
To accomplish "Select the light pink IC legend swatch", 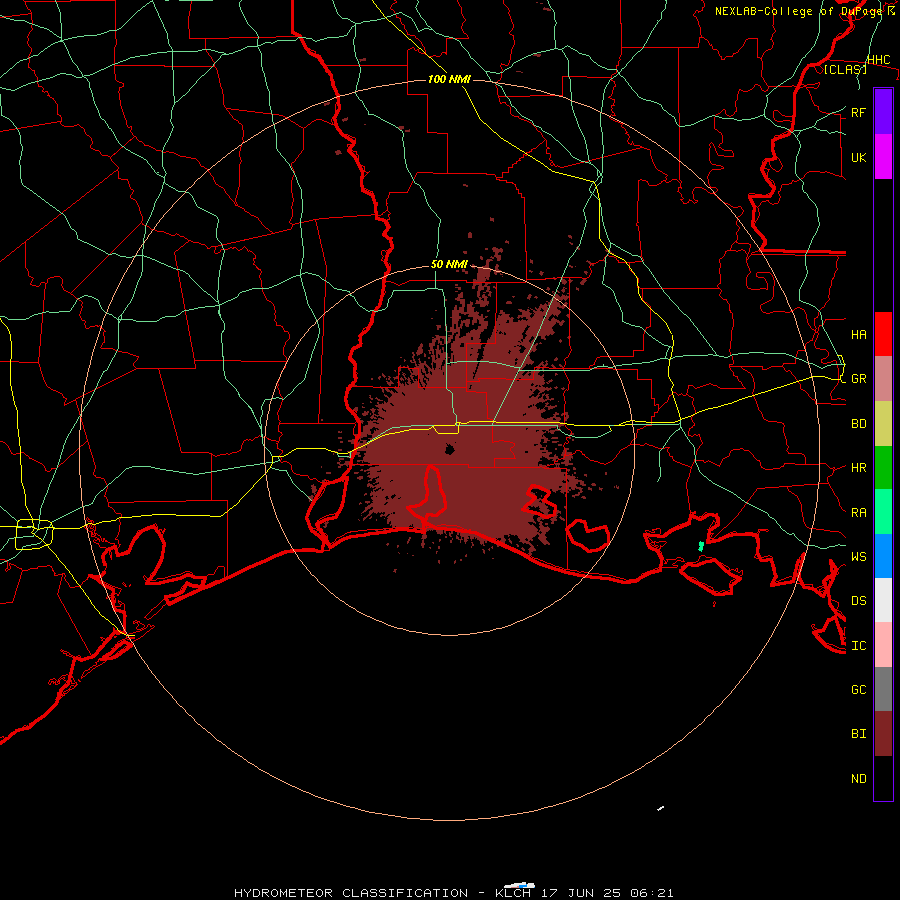I will (883, 645).
